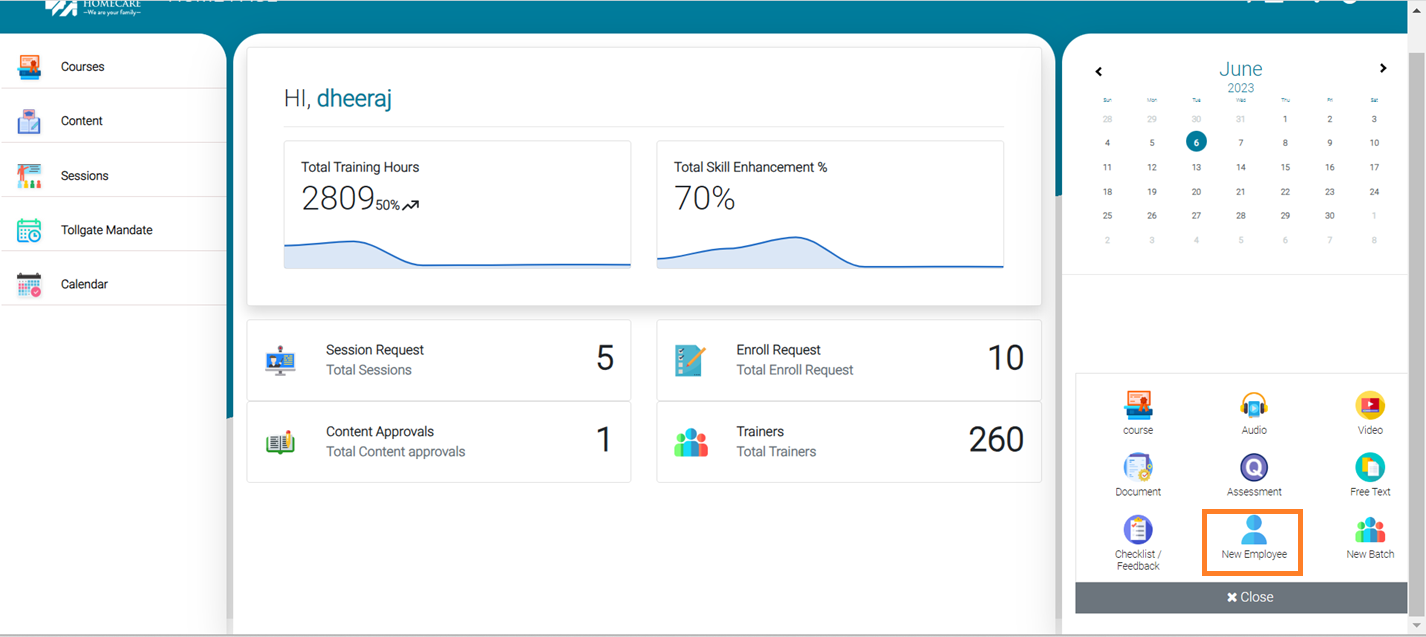Advance the calendar to July
Viewport: 1426px width, 637px height.
point(1383,68)
